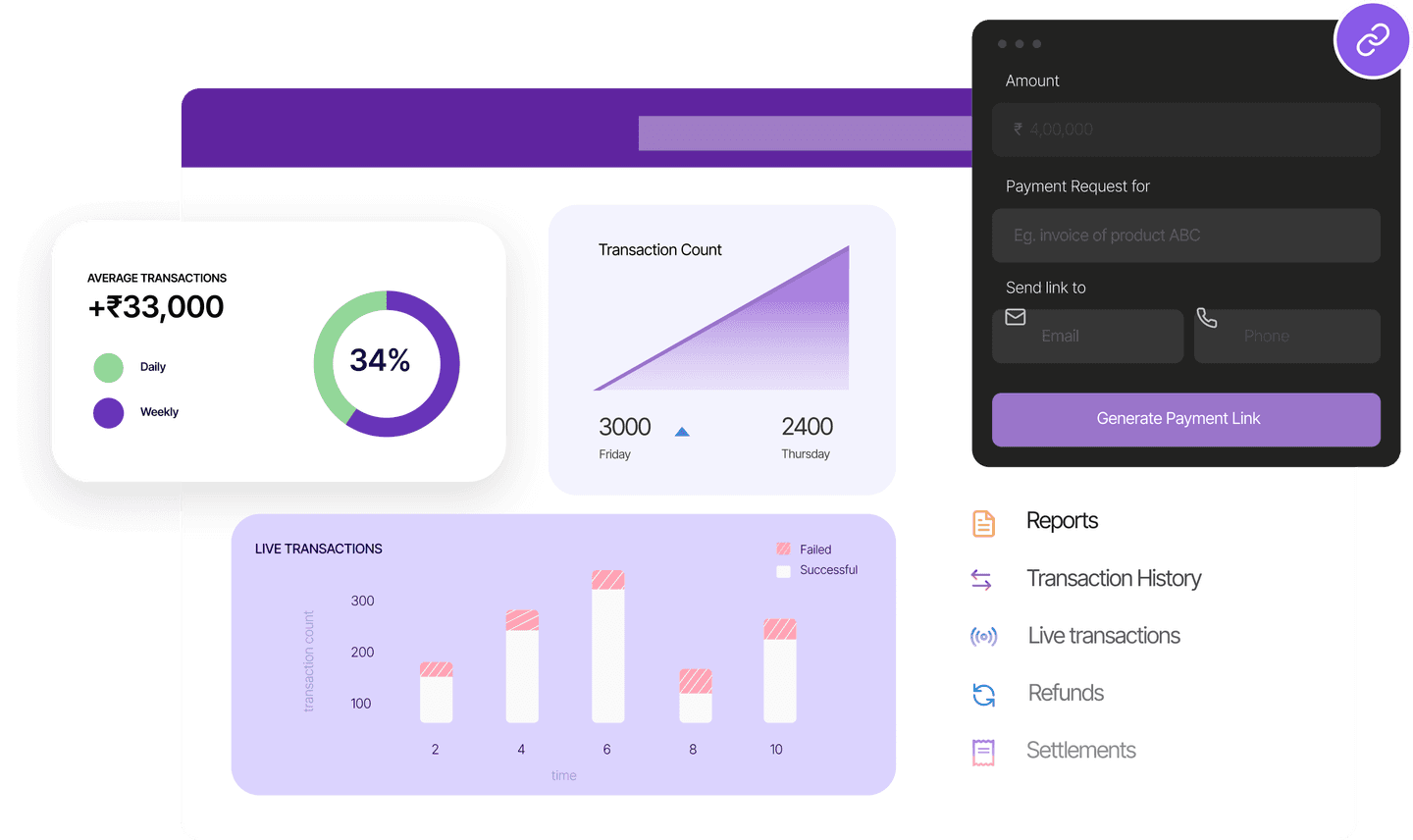Screen dimensions: 1413x840
Task: Click the Live transactions signal icon
Action: (x=982, y=636)
